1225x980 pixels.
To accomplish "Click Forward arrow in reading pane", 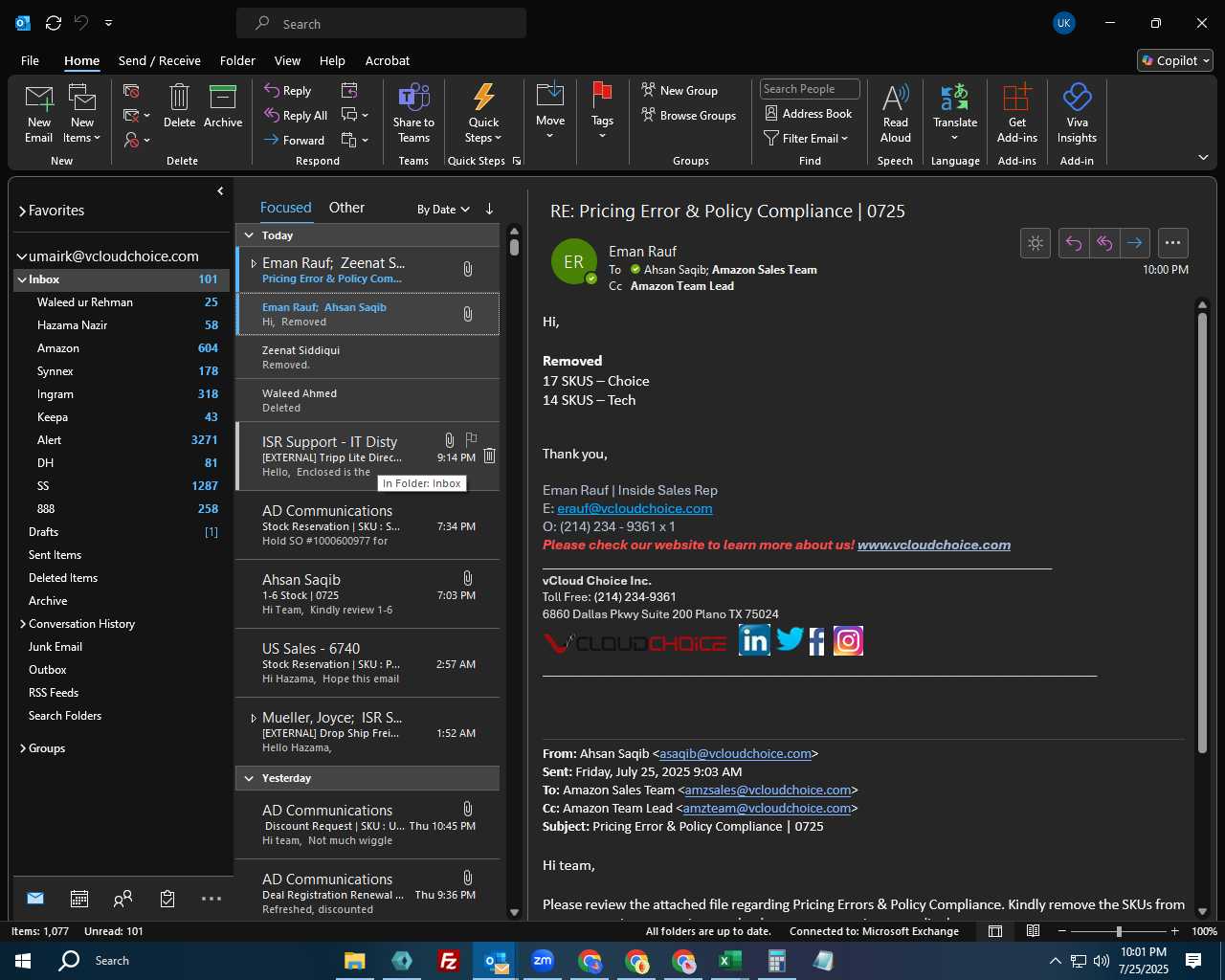I will point(1135,243).
